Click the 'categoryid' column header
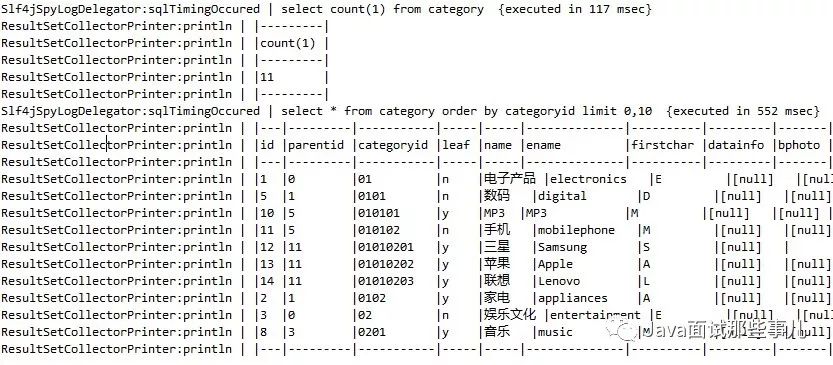Image resolution: width=833 pixels, height=365 pixels. 393,145
